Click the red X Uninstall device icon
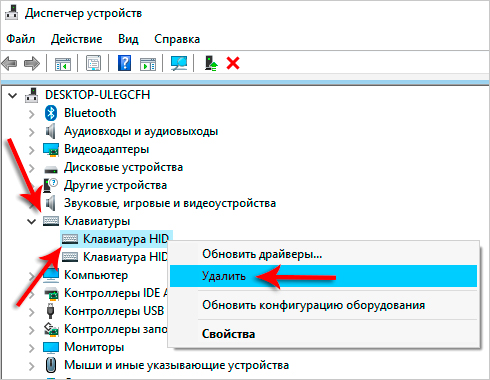 tap(233, 63)
